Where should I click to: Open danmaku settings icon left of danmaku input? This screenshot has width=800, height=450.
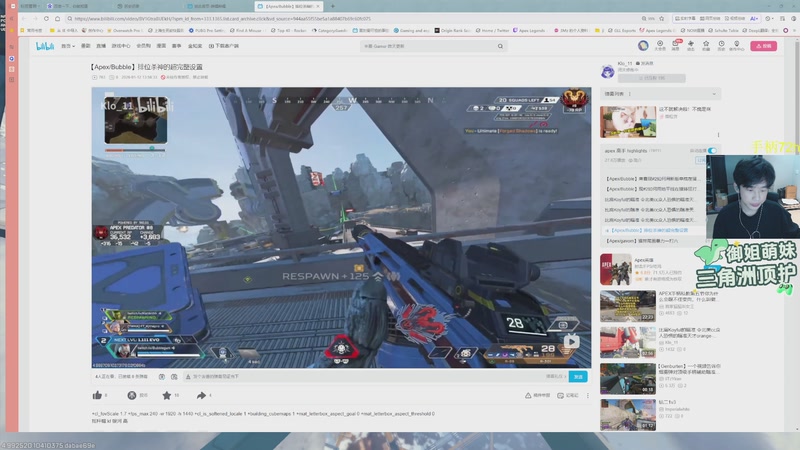[174, 377]
